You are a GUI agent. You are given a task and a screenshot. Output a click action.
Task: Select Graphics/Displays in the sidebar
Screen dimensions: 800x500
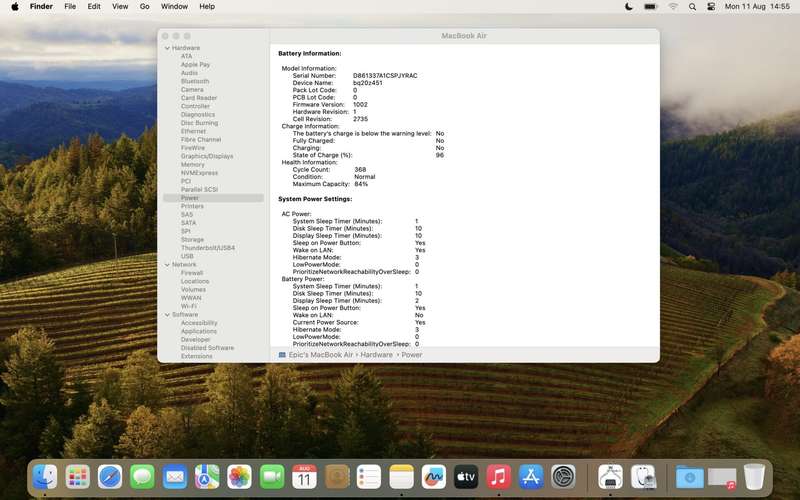[x=207, y=156]
